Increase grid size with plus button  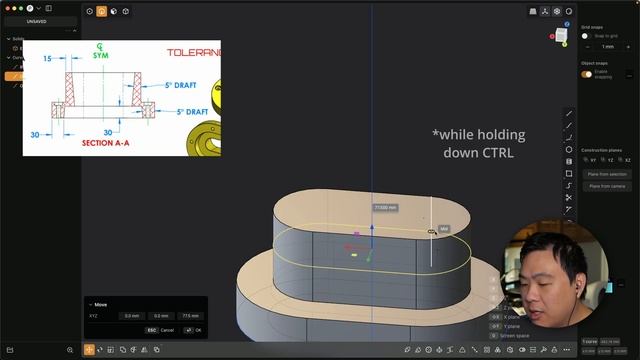click(x=628, y=47)
